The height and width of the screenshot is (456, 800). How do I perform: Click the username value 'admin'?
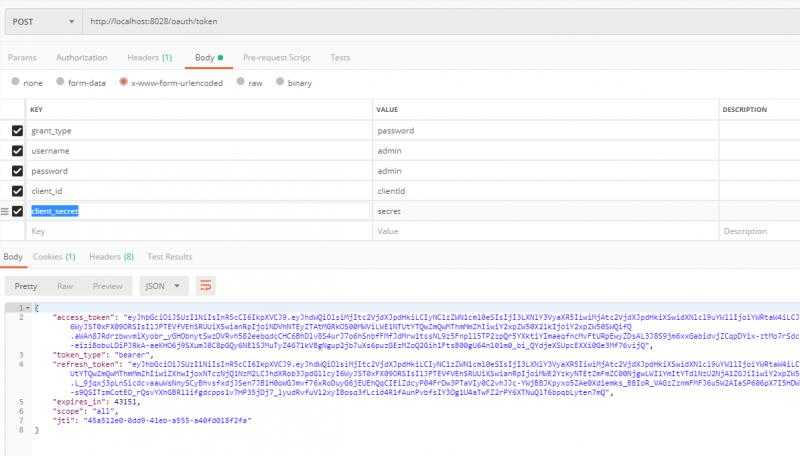click(x=389, y=151)
